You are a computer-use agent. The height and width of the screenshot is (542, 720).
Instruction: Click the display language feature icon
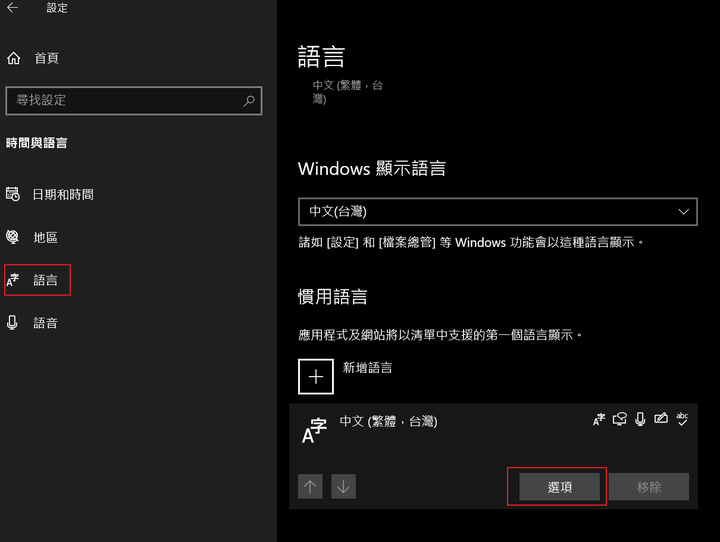click(599, 419)
